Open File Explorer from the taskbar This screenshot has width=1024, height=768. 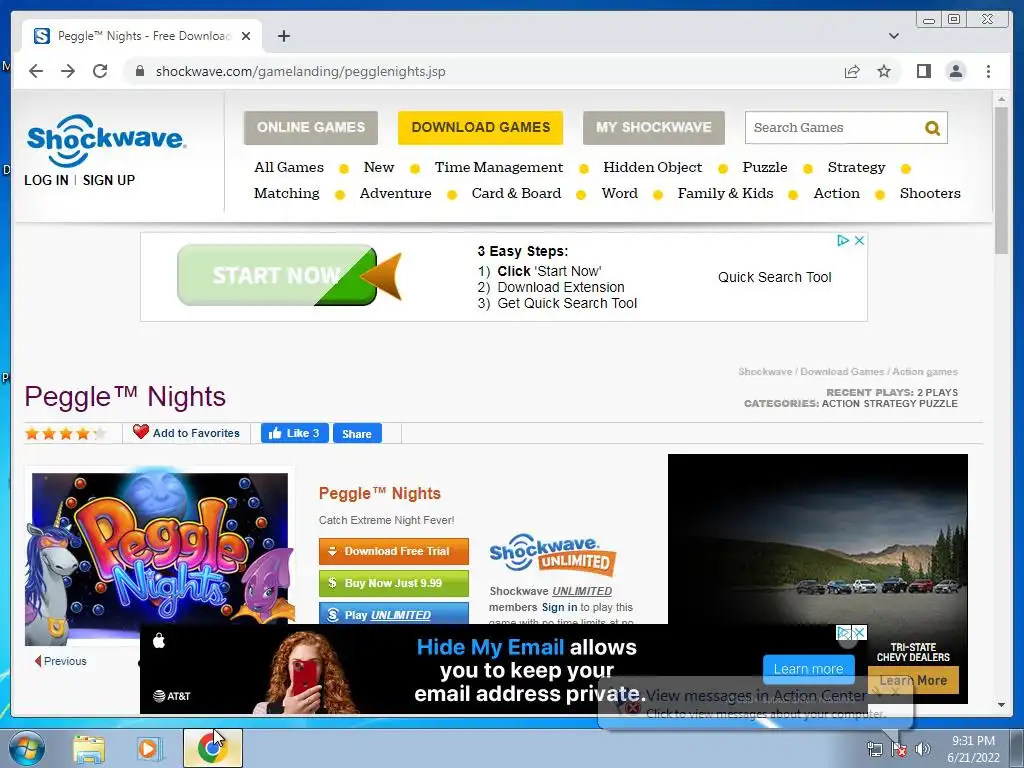89,748
